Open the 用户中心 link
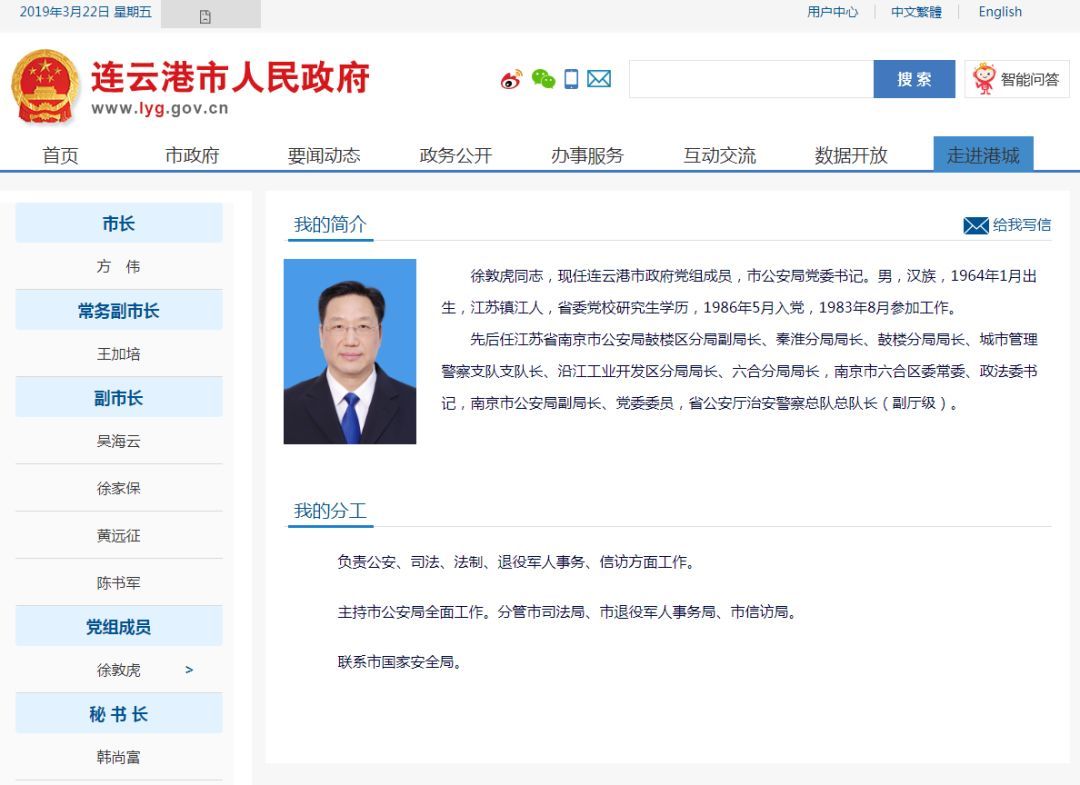1080x785 pixels. [832, 12]
